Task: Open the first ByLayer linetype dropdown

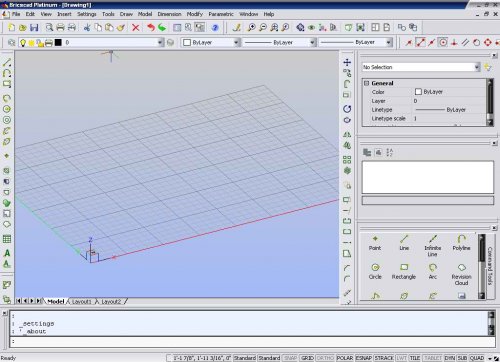Action: point(312,42)
